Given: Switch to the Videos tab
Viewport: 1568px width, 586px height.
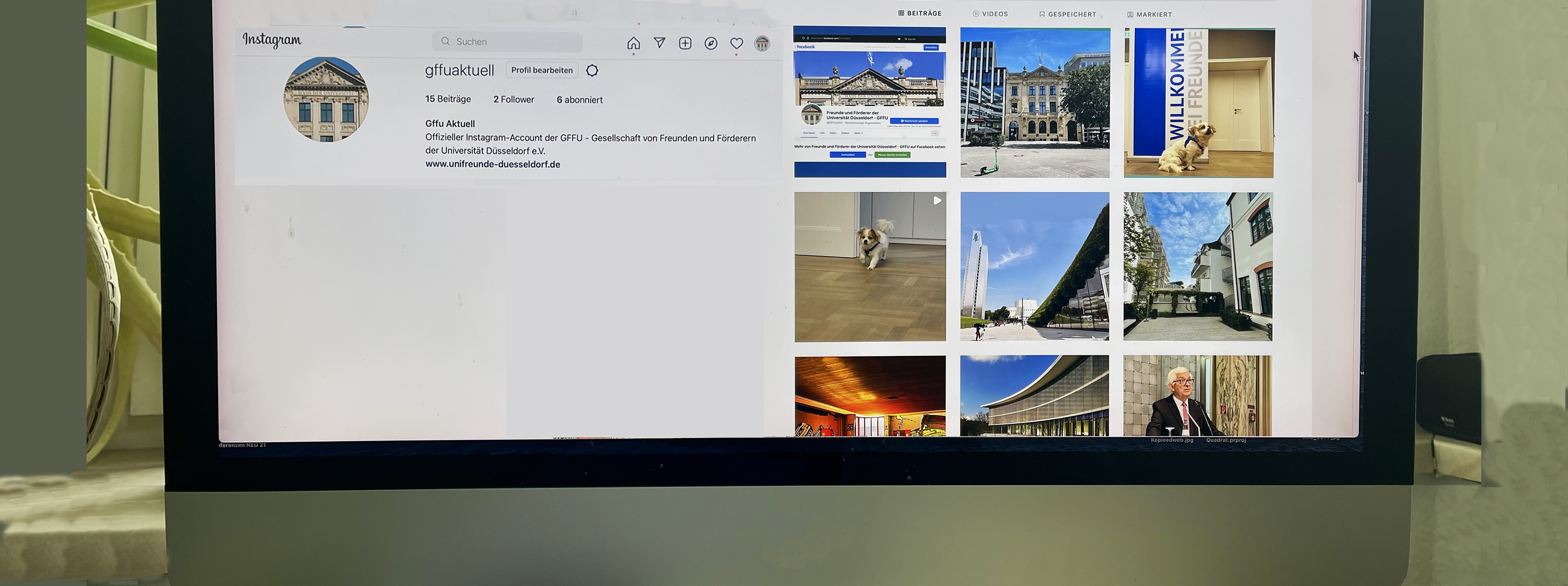Looking at the screenshot, I should (x=990, y=14).
